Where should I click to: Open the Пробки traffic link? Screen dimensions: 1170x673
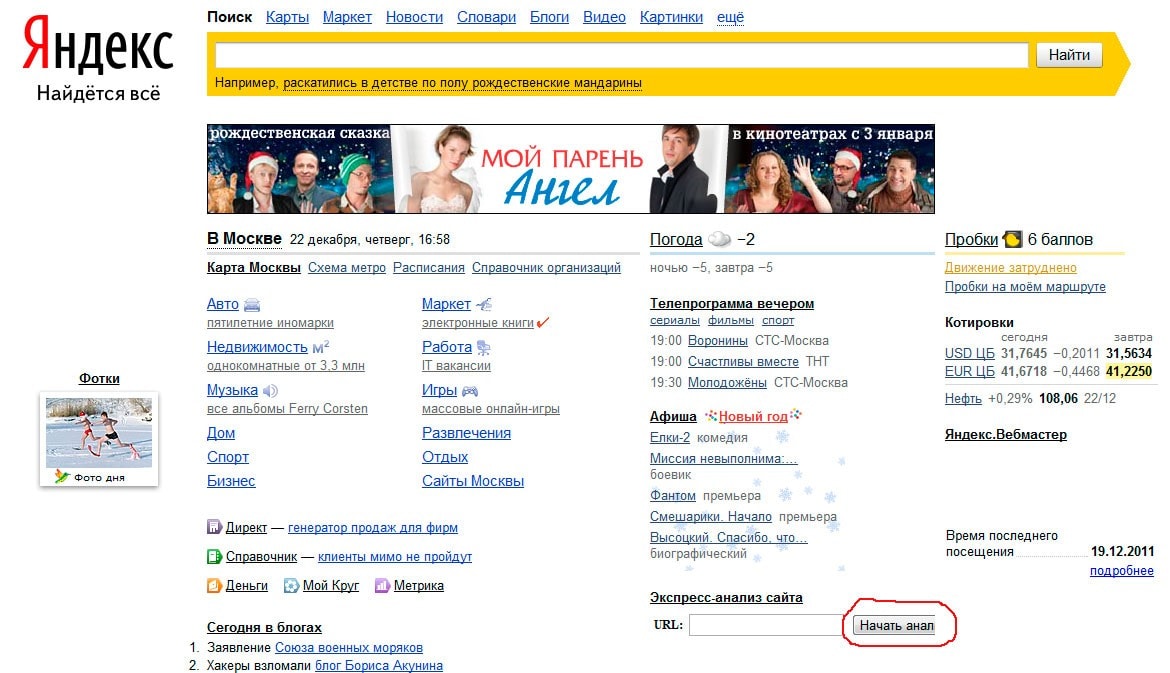972,240
